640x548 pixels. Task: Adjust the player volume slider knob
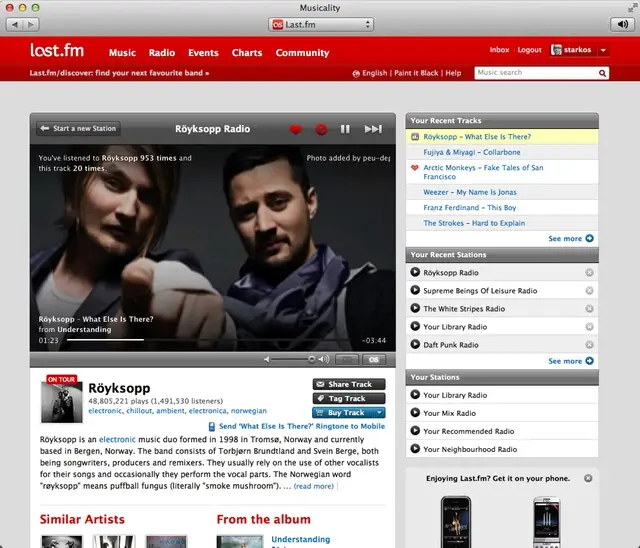tap(311, 359)
